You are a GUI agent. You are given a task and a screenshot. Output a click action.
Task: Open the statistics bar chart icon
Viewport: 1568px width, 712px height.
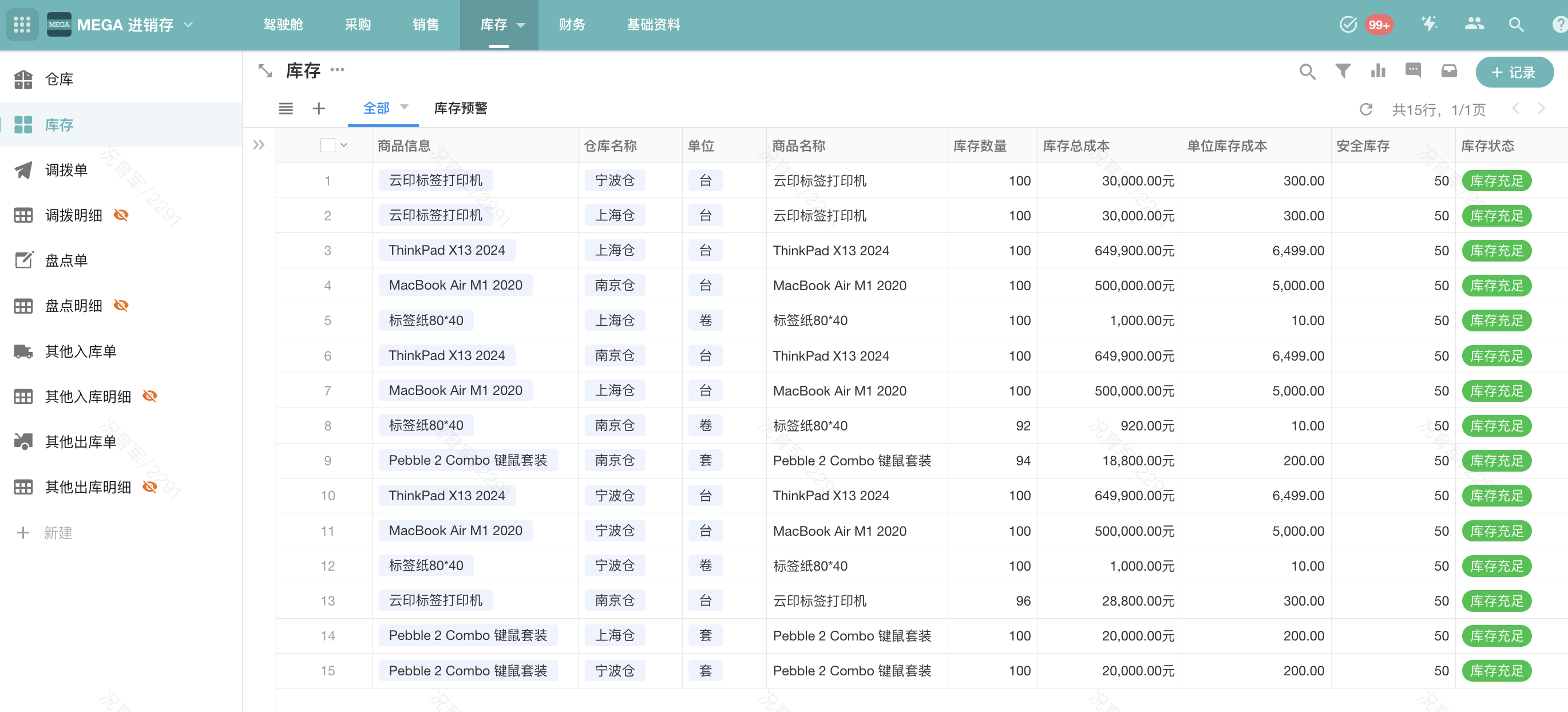[1378, 71]
